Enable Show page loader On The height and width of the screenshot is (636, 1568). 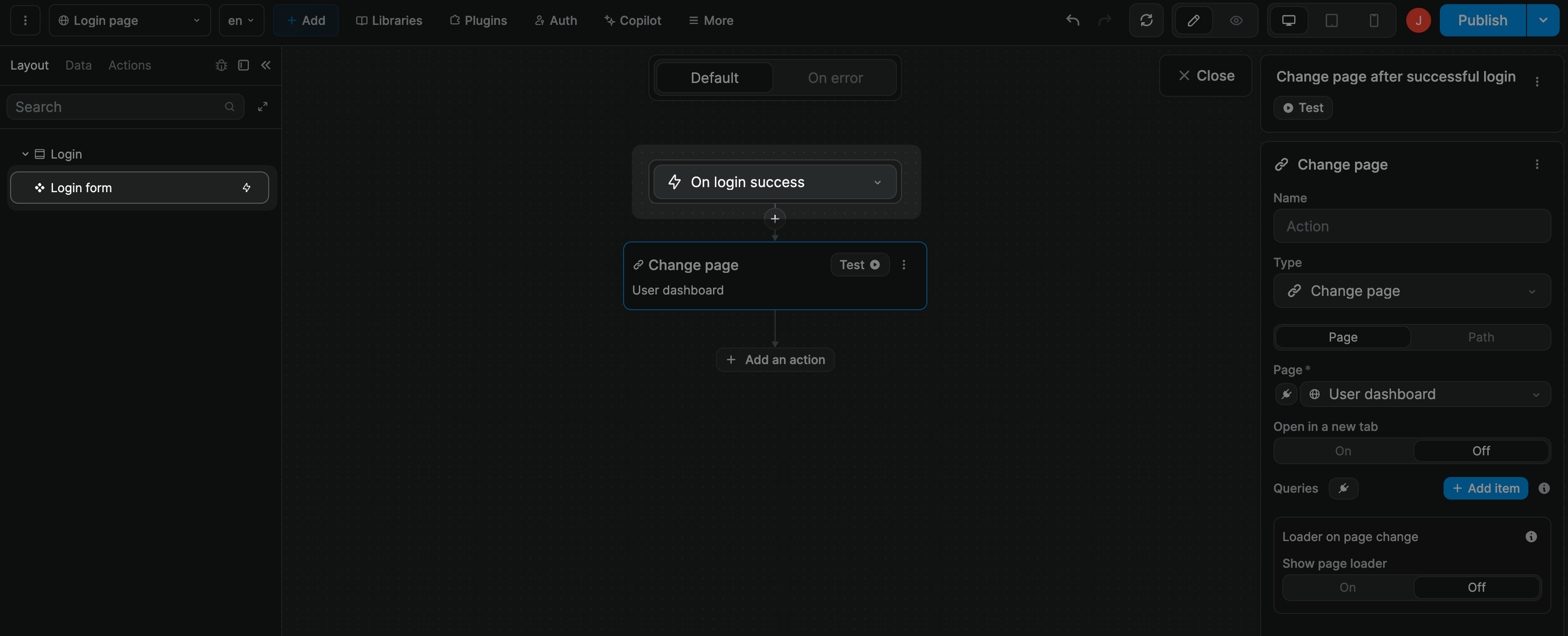coord(1348,587)
